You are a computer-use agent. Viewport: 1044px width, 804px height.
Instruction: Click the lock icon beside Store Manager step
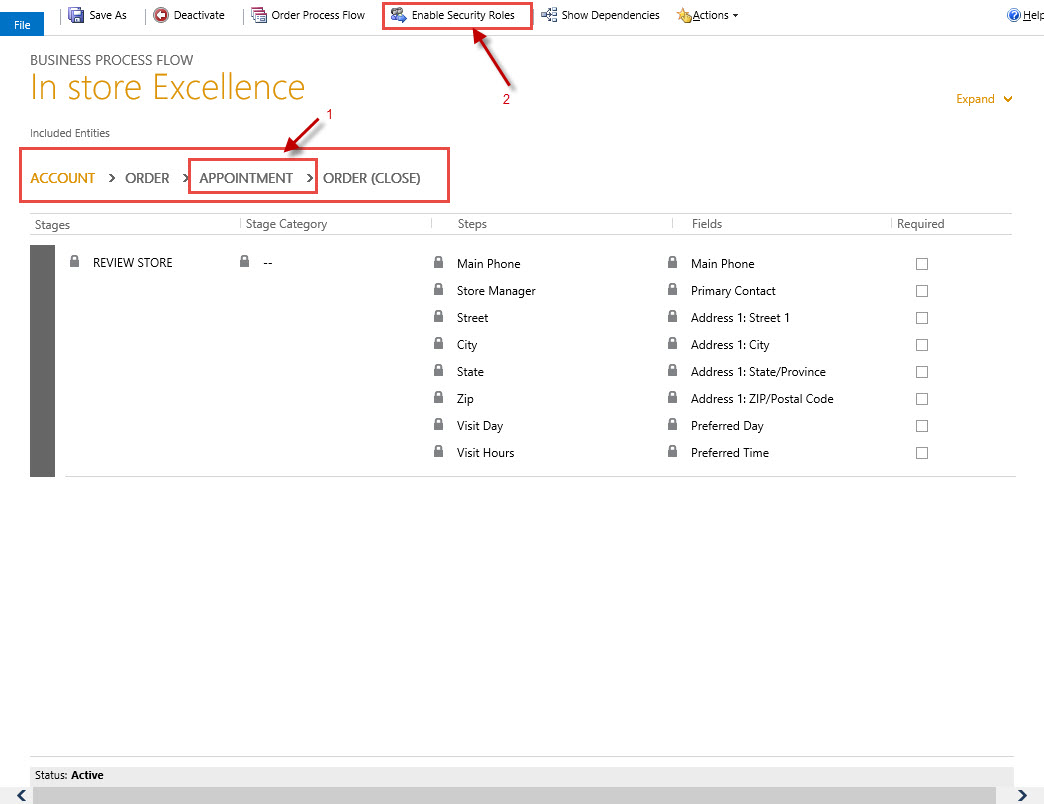pyautogui.click(x=438, y=290)
